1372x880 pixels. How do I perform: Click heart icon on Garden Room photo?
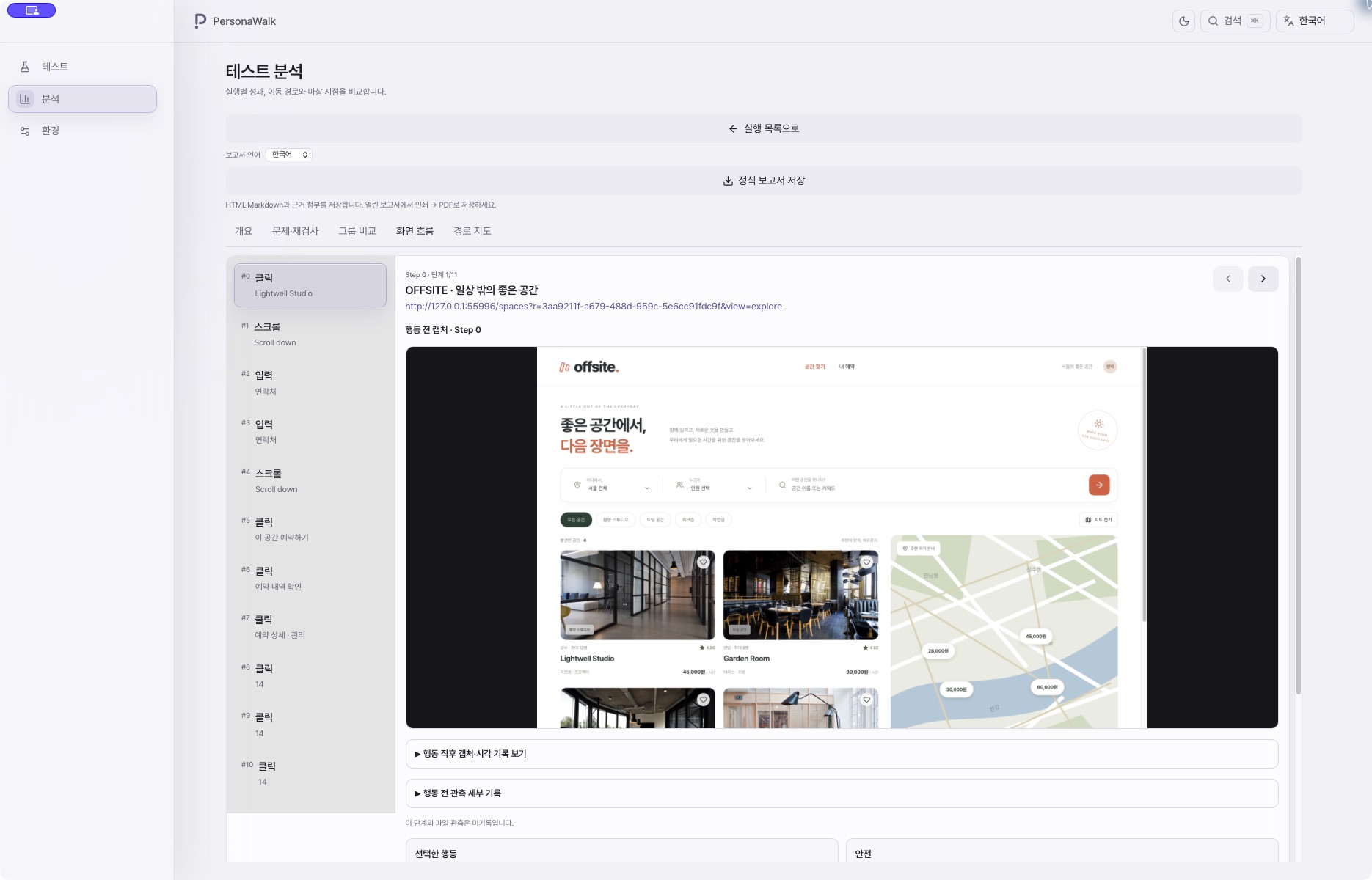866,562
